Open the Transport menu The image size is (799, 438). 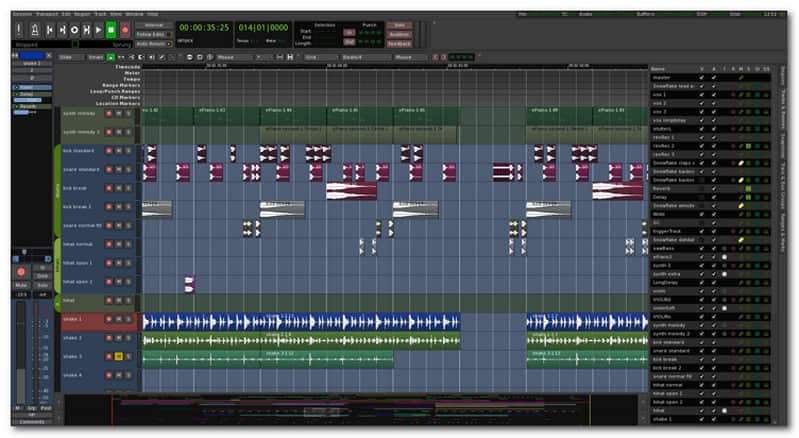(x=47, y=14)
